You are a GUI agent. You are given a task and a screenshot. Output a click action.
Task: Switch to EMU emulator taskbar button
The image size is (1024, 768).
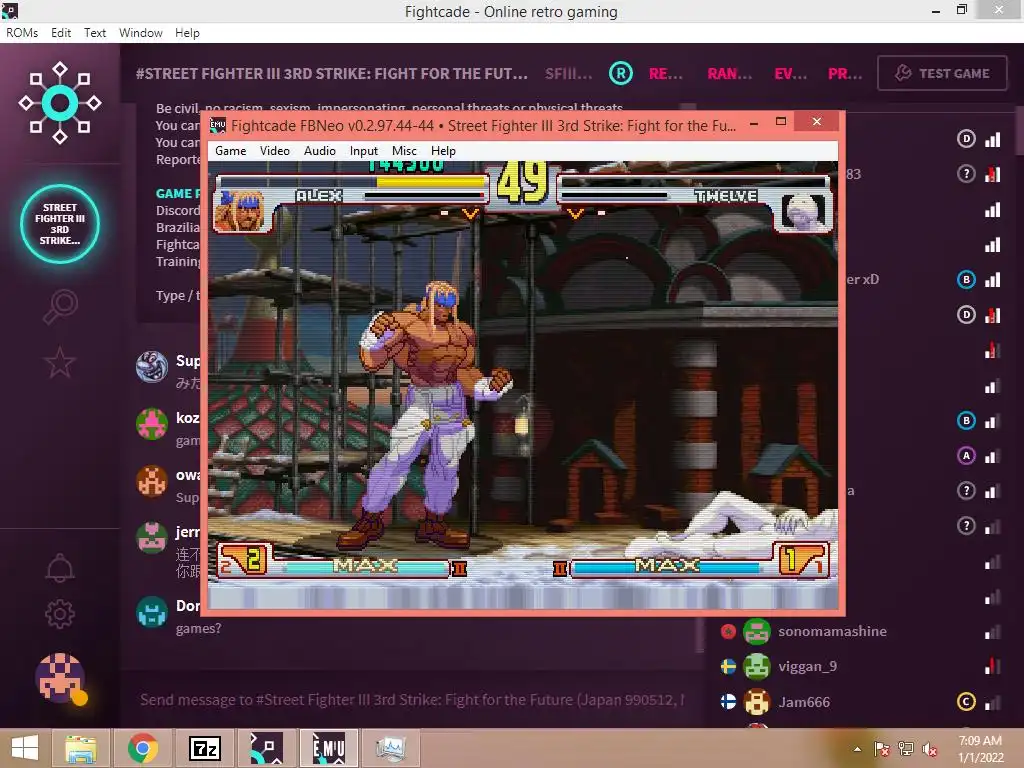[x=328, y=748]
